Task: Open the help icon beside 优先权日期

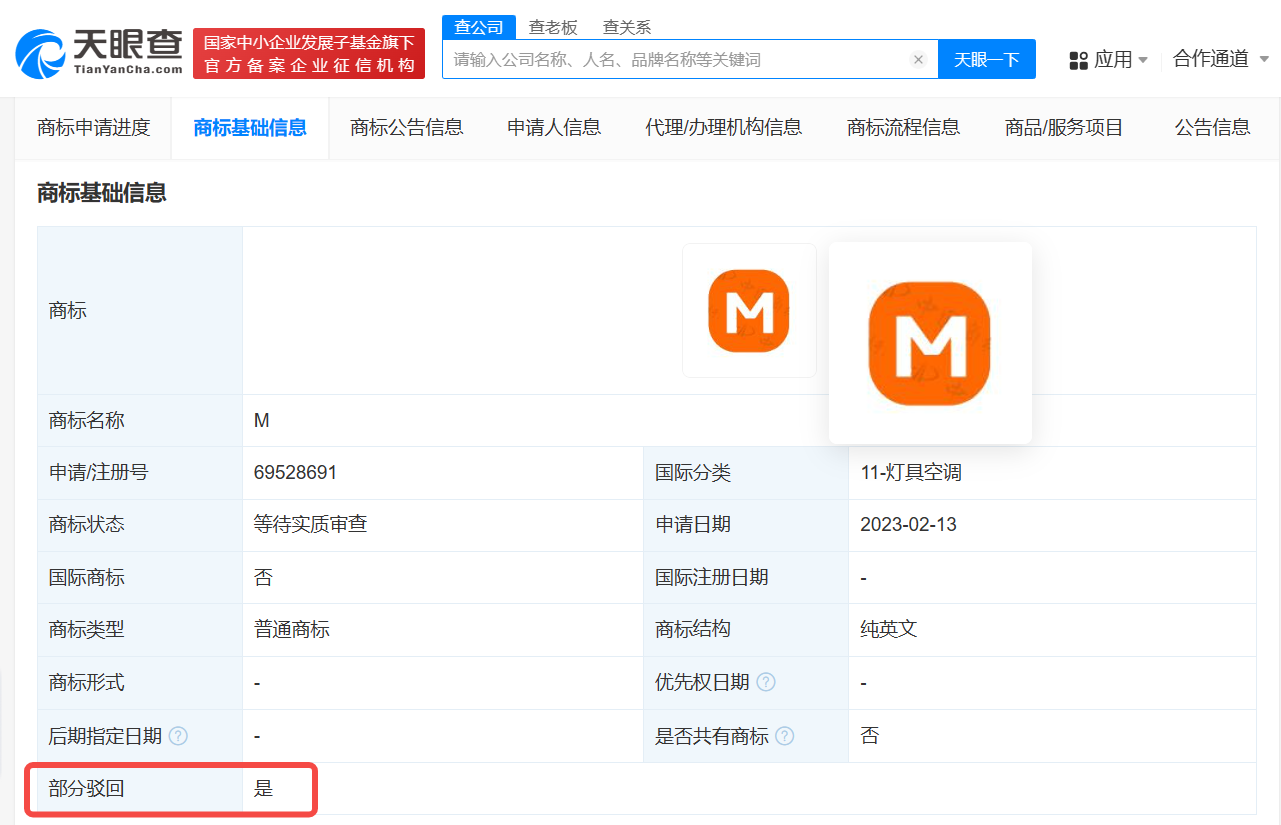Action: (x=766, y=682)
